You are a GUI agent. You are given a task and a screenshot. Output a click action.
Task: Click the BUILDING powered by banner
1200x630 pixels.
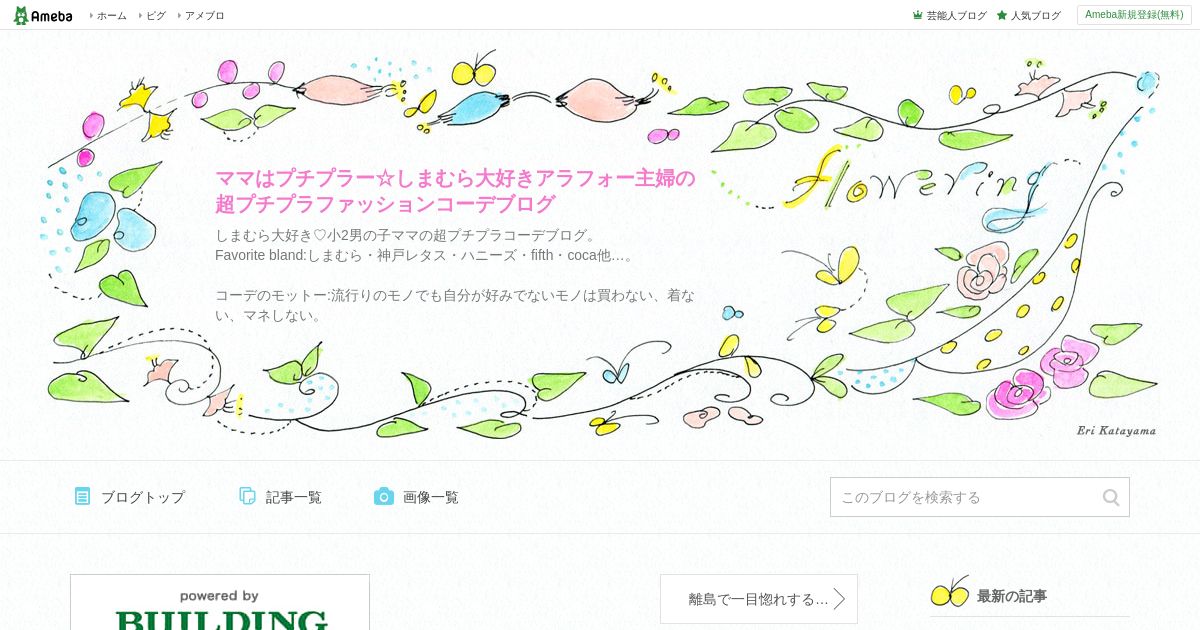point(220,602)
